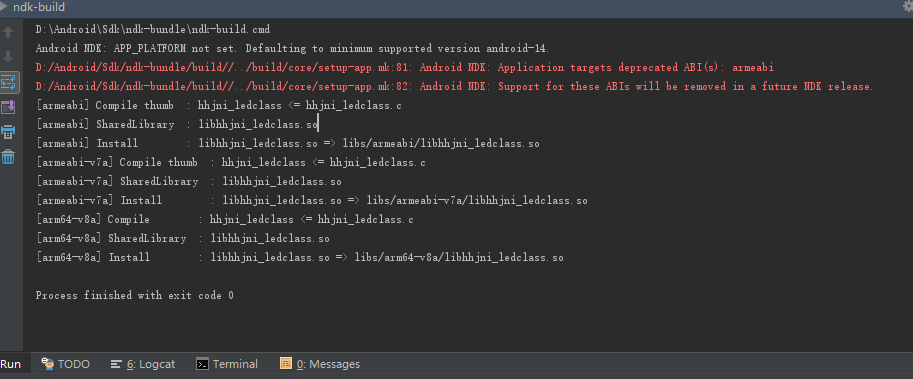Screen dimensions: 913x379
Task: Open setup-app.mk:82 warning link
Action: (220, 87)
